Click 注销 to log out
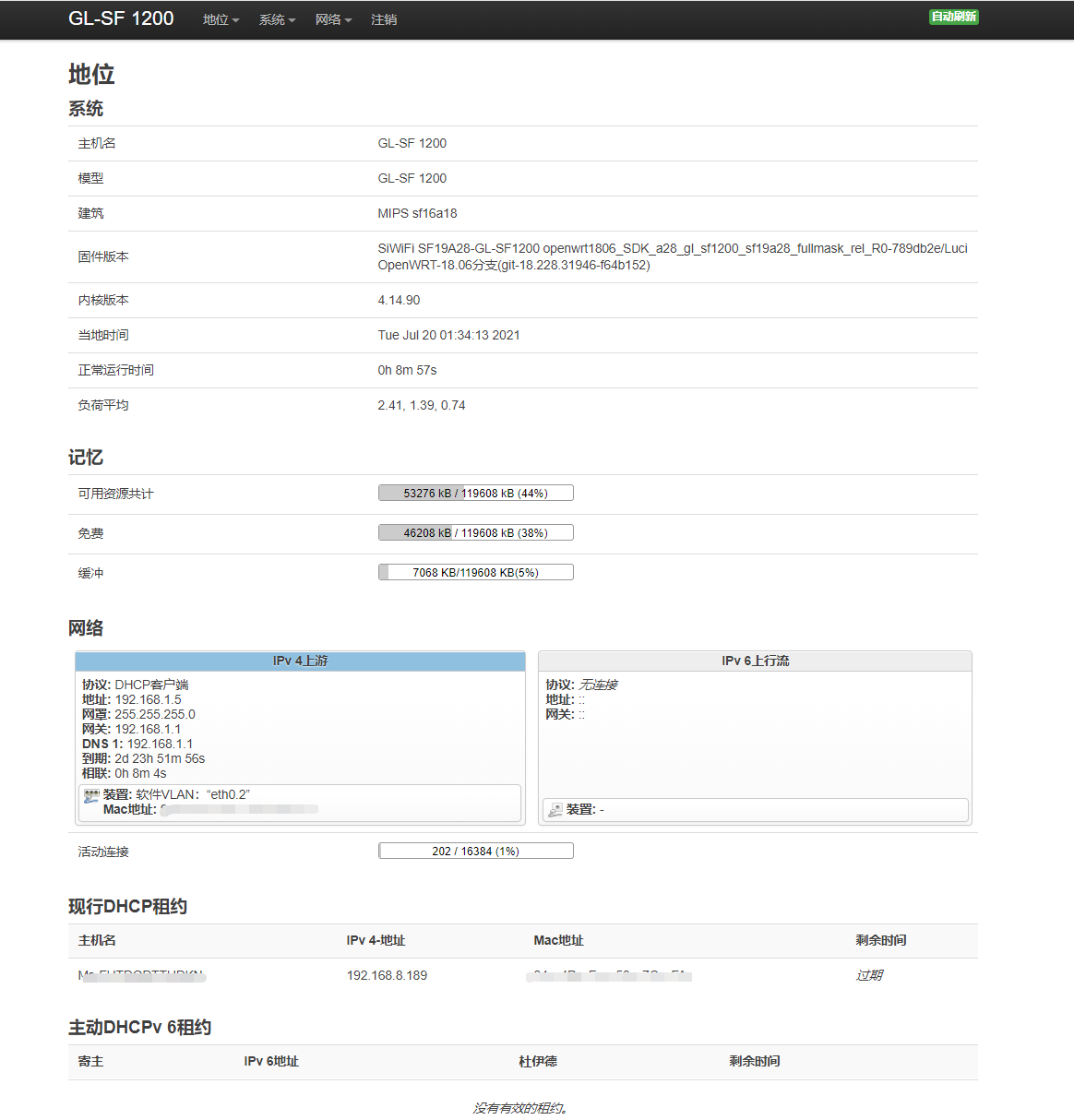Viewport: 1074px width, 1120px height. tap(384, 19)
